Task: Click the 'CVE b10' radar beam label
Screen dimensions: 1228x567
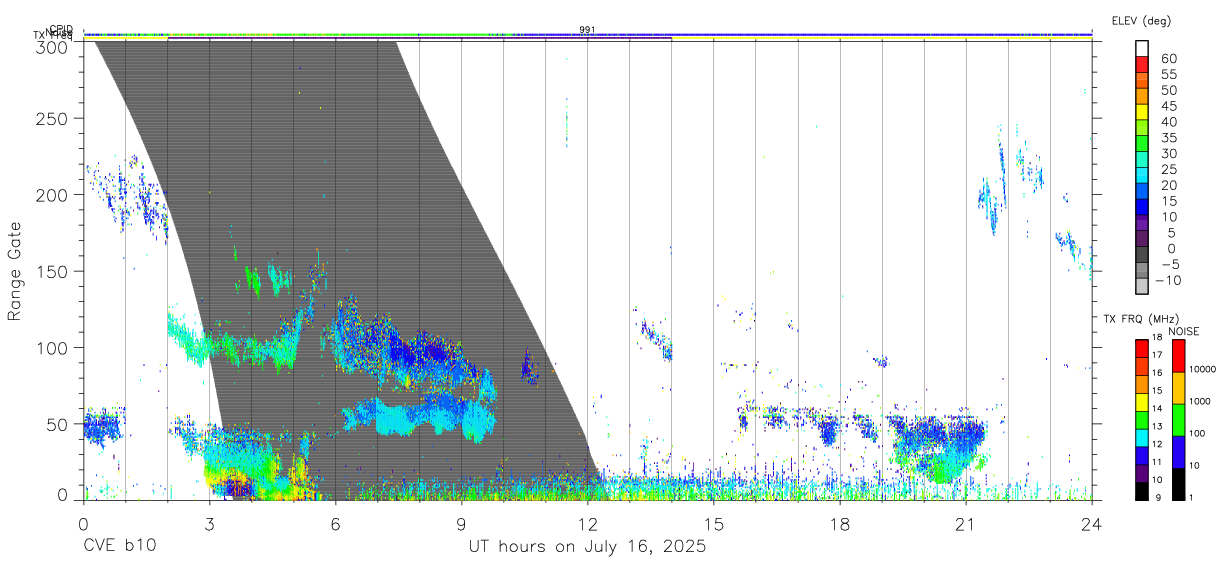Action: [x=119, y=547]
